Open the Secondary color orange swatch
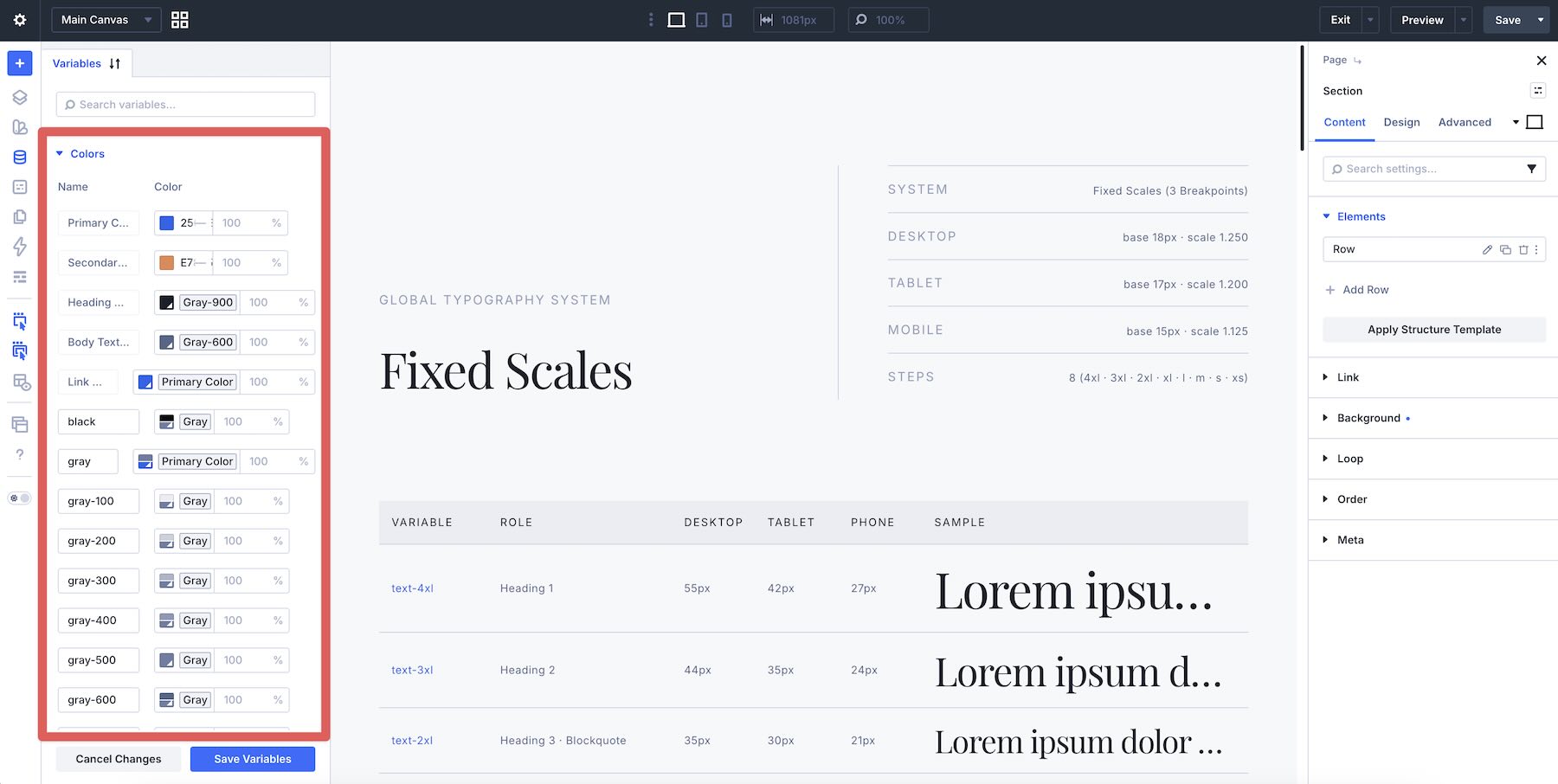This screenshot has height=784, width=1558. [167, 263]
